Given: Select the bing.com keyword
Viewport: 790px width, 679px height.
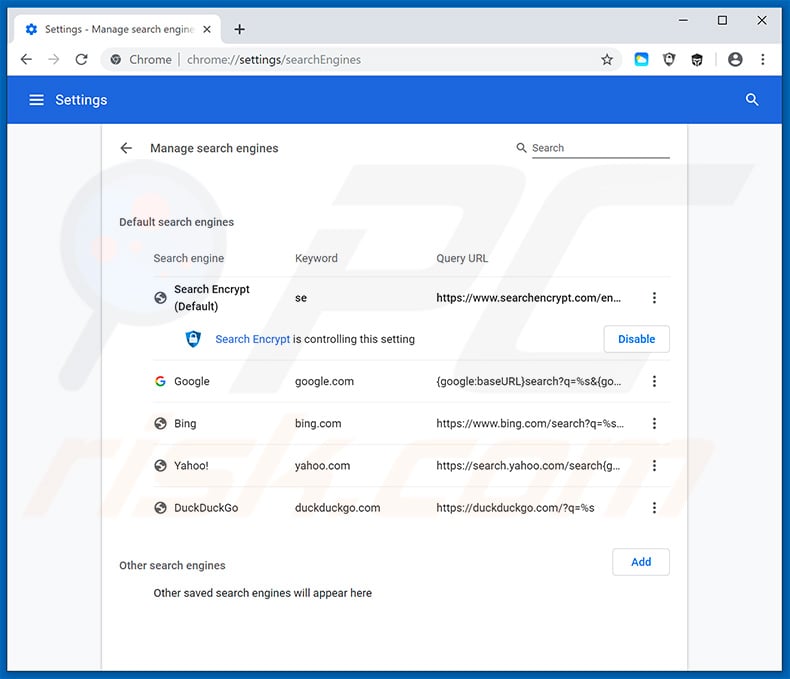Looking at the screenshot, I should [x=318, y=424].
